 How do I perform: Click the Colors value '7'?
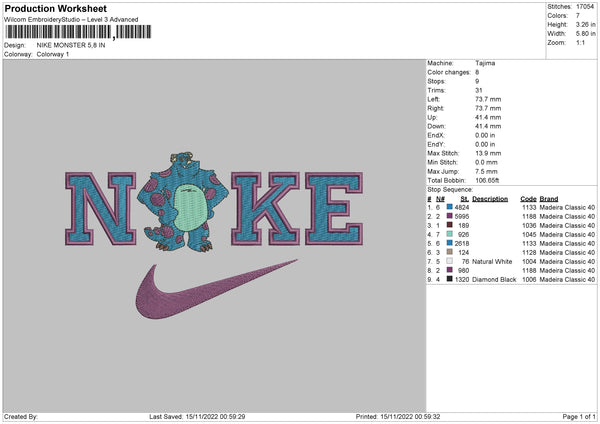[x=578, y=16]
